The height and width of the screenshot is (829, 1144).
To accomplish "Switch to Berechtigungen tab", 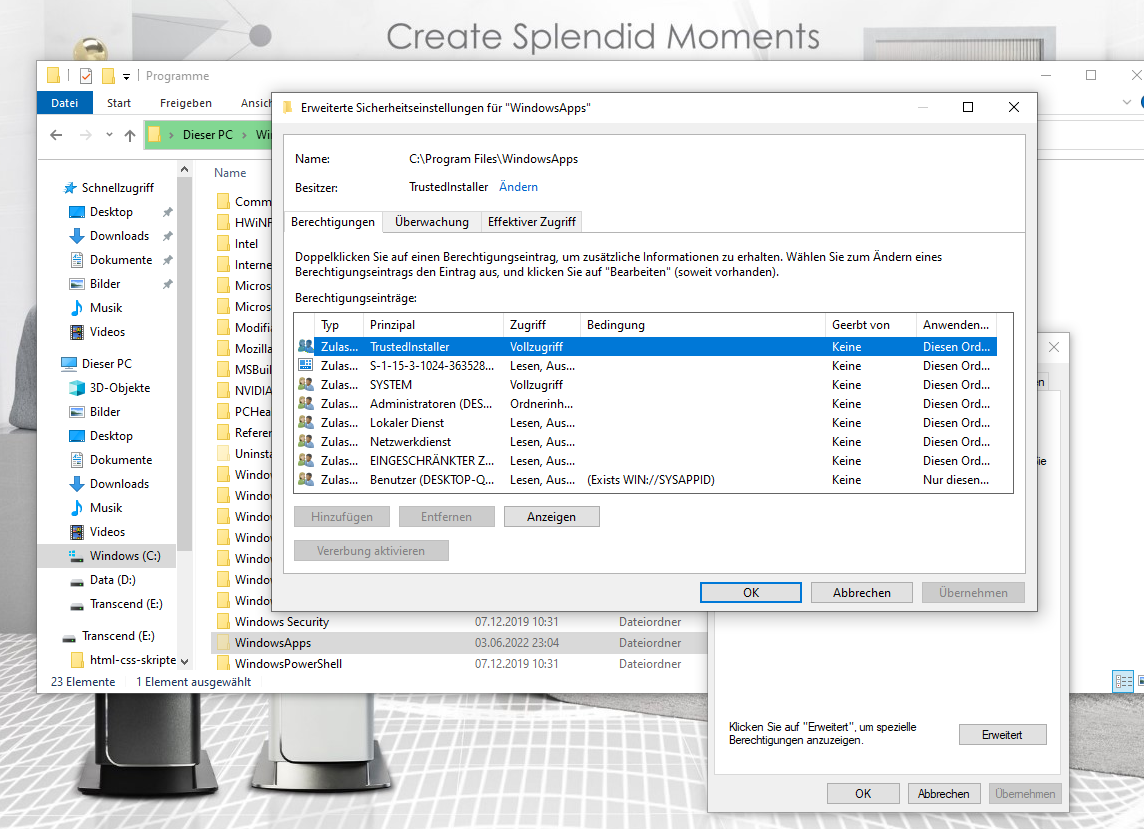I will tap(333, 222).
